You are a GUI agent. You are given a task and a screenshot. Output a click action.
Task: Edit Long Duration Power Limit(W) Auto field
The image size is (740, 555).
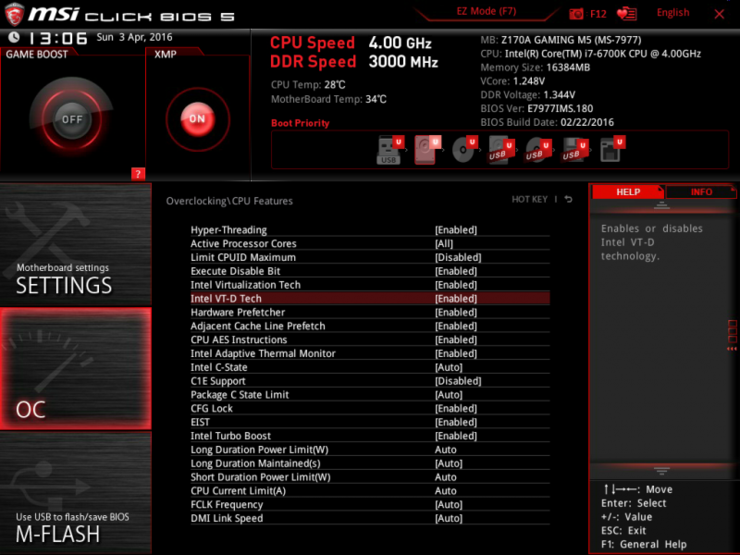pyautogui.click(x=446, y=450)
